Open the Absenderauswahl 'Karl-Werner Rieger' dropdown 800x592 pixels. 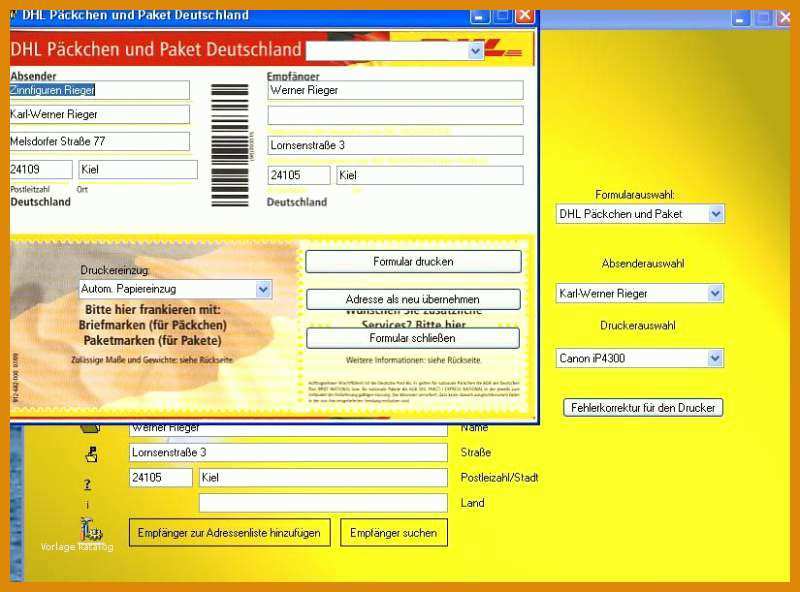715,293
